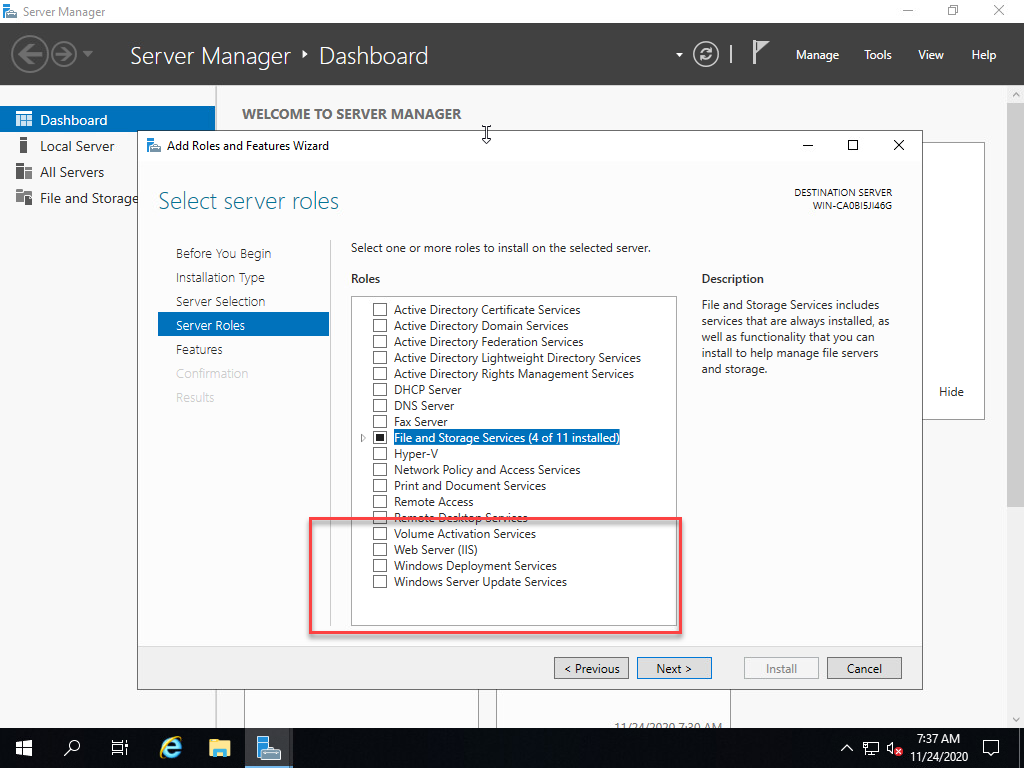Viewport: 1024px width, 768px height.
Task: Open the View menu
Action: click(x=930, y=55)
